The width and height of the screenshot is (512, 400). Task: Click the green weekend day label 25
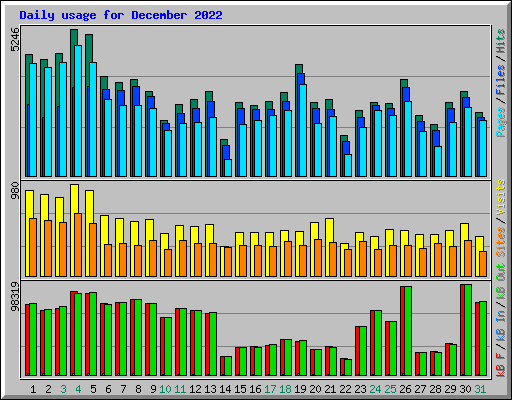(x=390, y=389)
